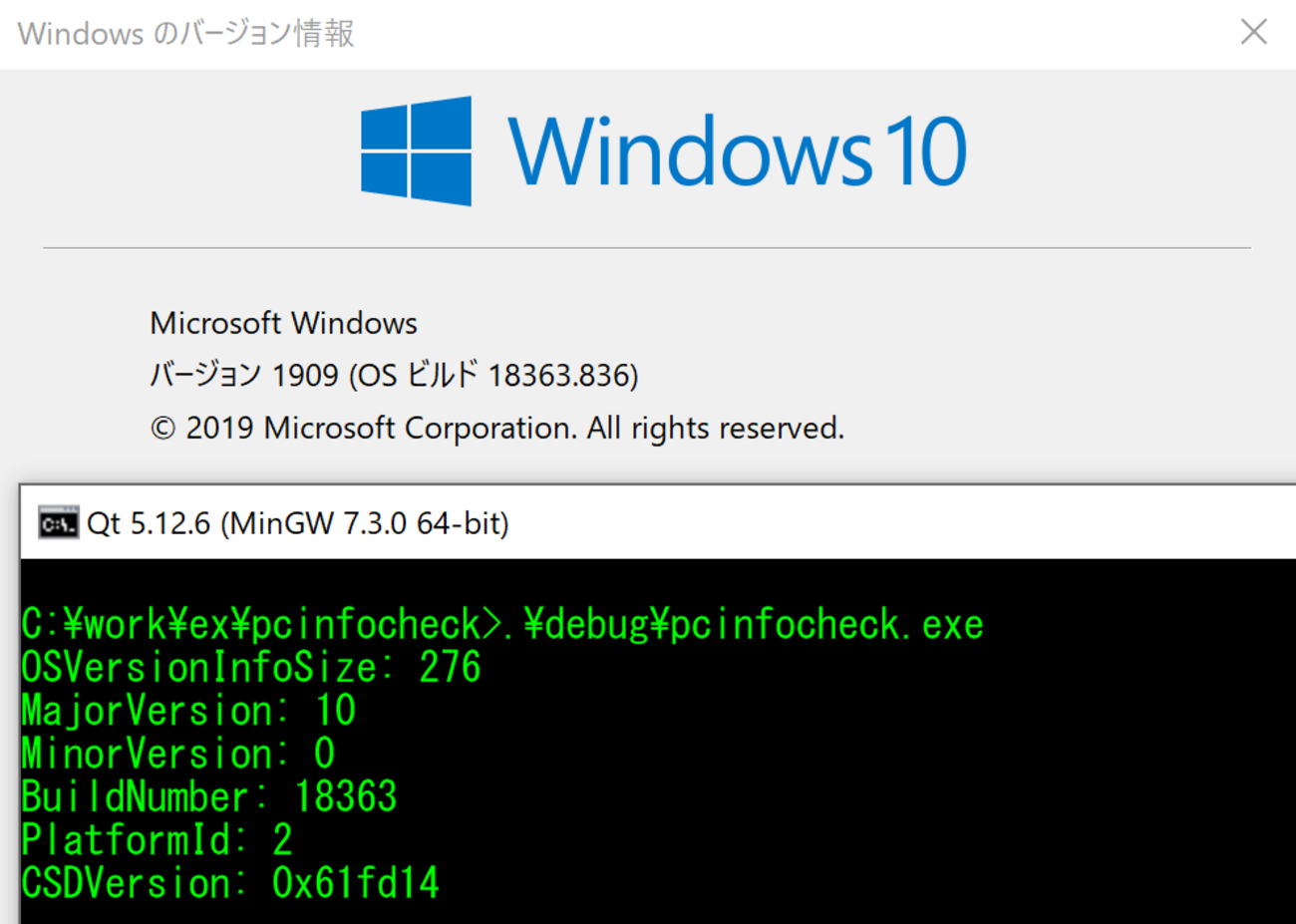This screenshot has height=924, width=1296.
Task: Click the '© 2019 Microsoft Corporation' copyright line
Action: tap(496, 429)
